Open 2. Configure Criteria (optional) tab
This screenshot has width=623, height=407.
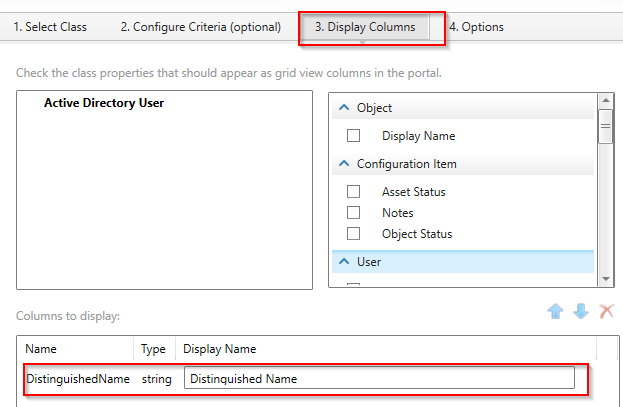(201, 27)
